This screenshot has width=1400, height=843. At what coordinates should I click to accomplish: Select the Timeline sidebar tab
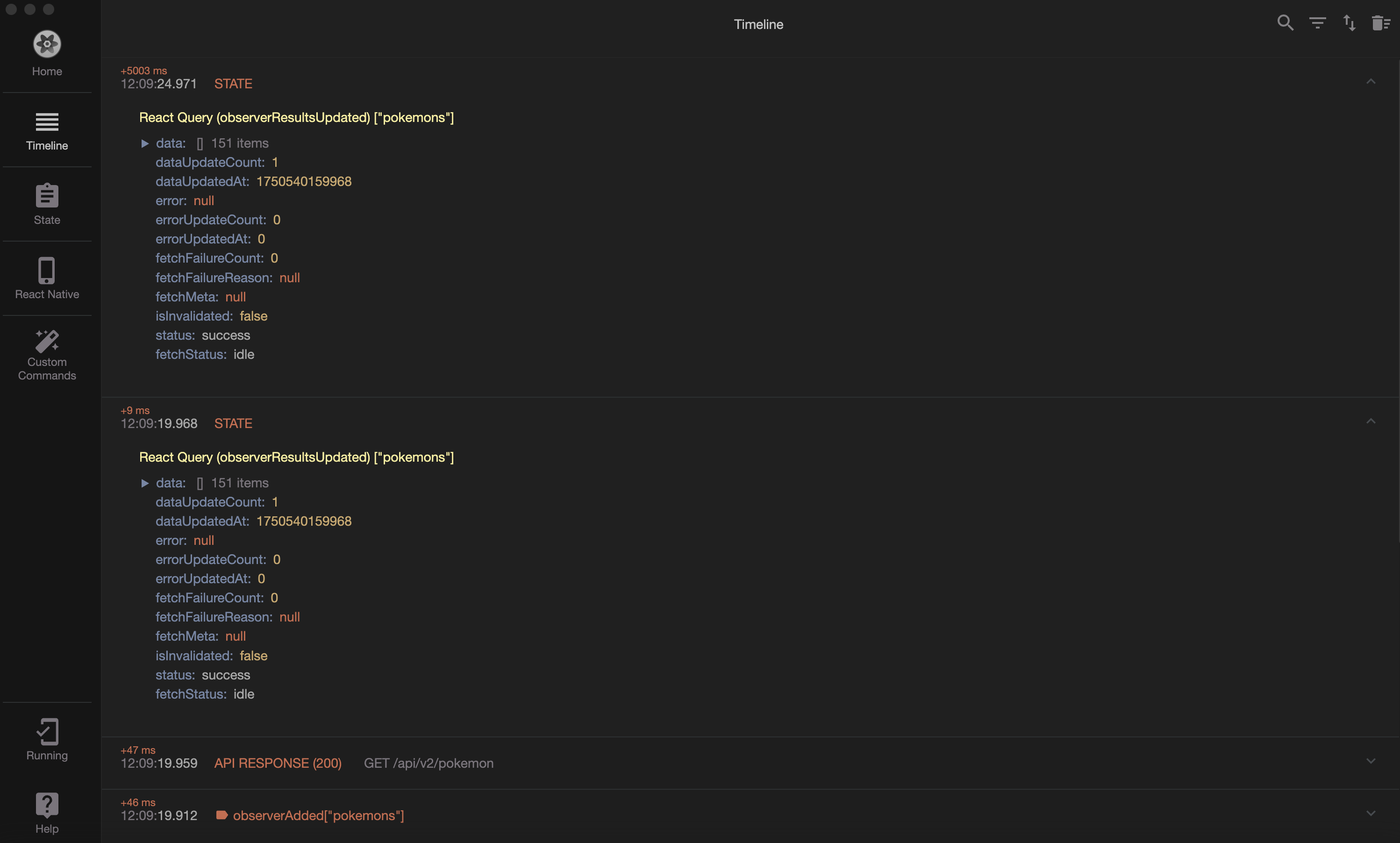pos(47,130)
